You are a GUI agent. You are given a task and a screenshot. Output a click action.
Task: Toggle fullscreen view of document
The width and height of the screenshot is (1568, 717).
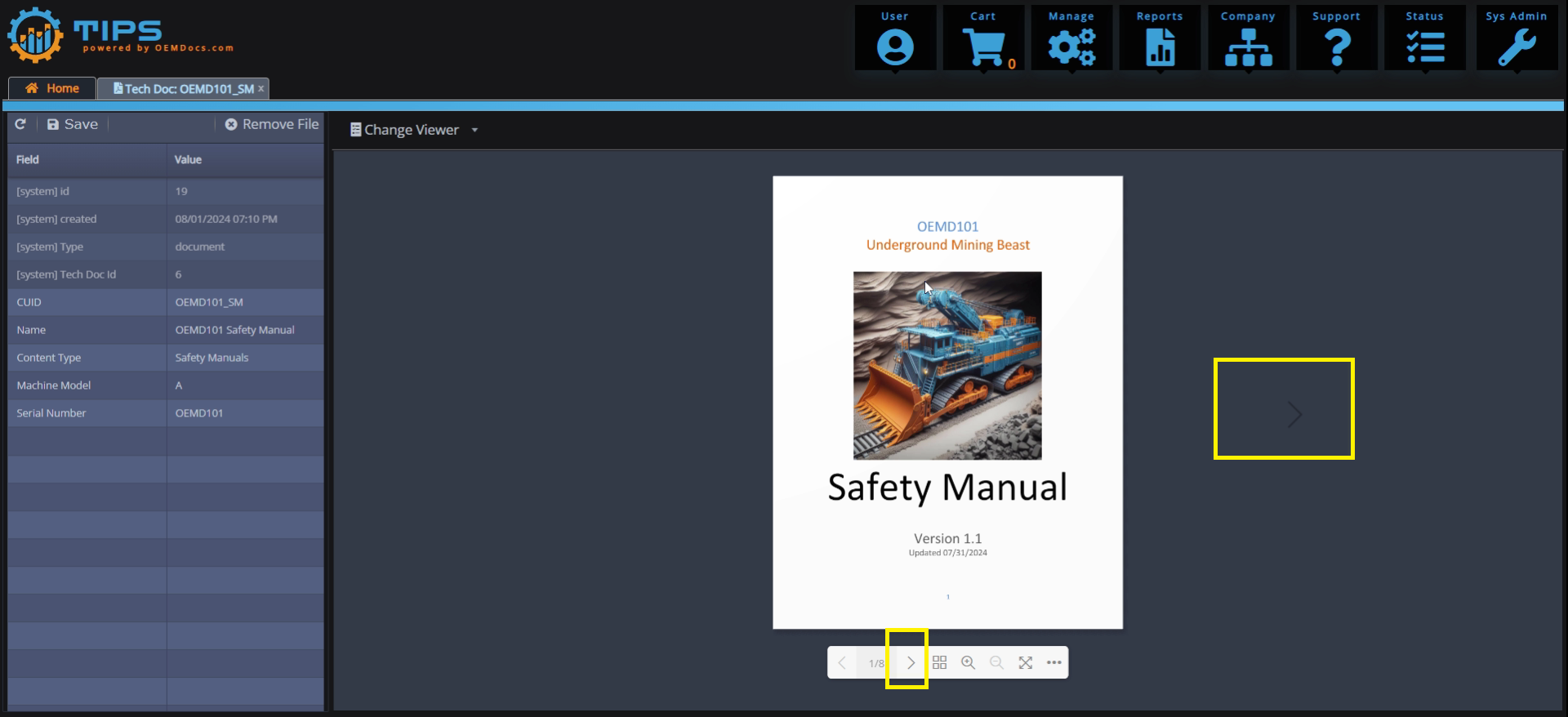click(1025, 662)
